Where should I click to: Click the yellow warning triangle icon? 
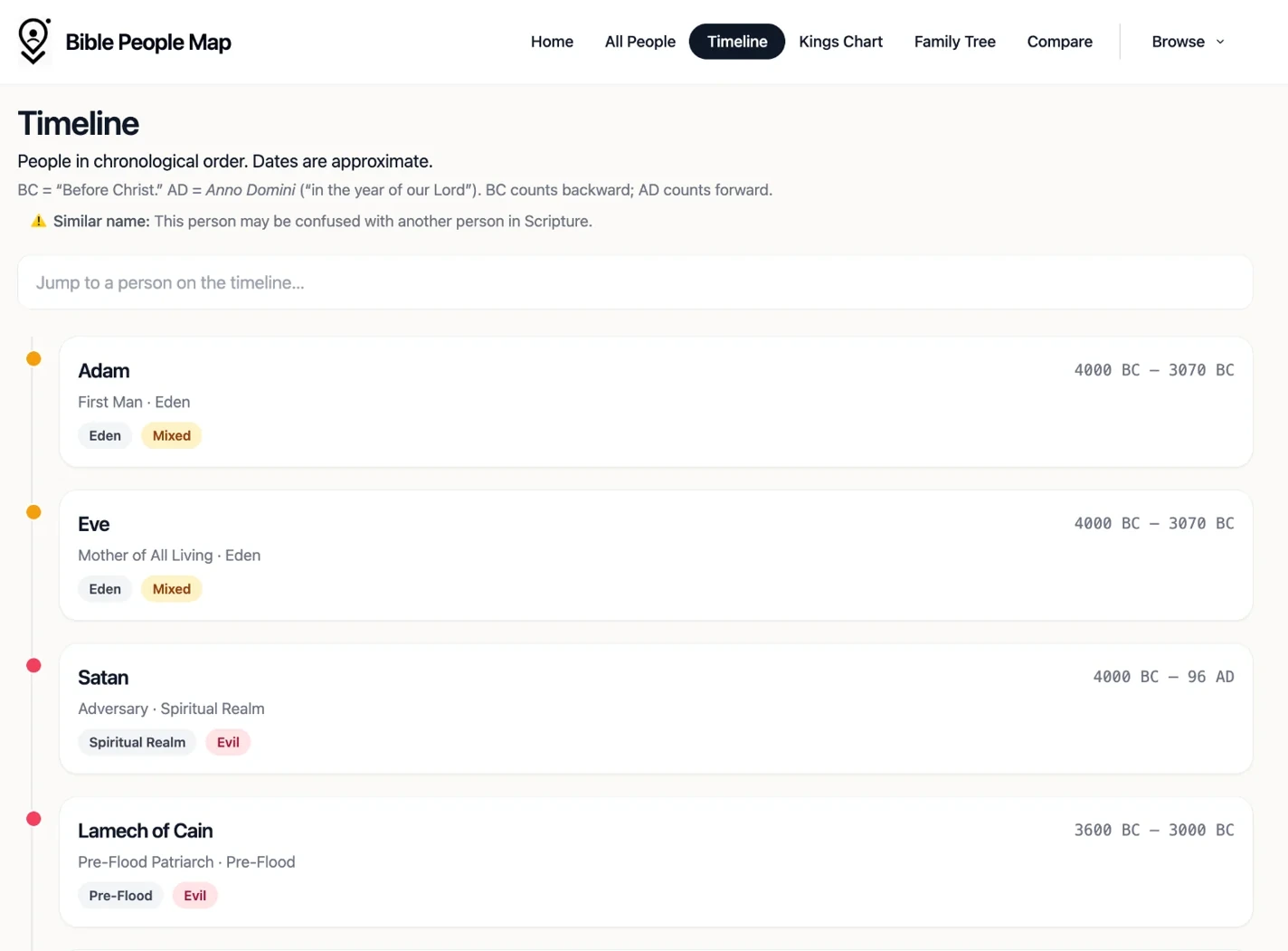[x=38, y=221]
